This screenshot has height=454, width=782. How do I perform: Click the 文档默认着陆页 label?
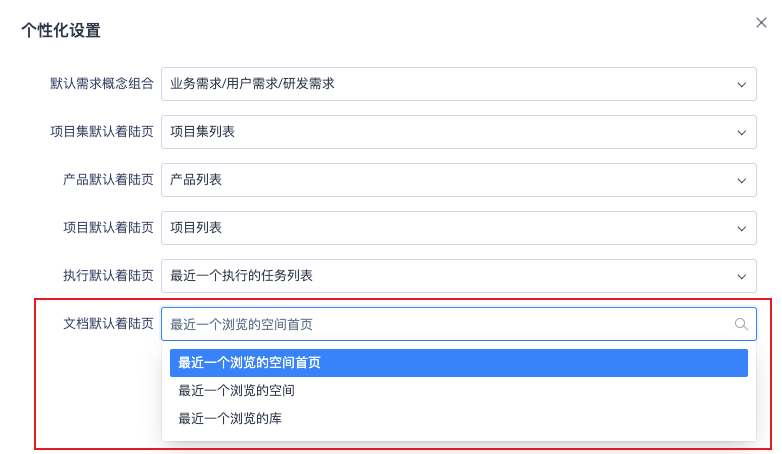pyautogui.click(x=108, y=324)
